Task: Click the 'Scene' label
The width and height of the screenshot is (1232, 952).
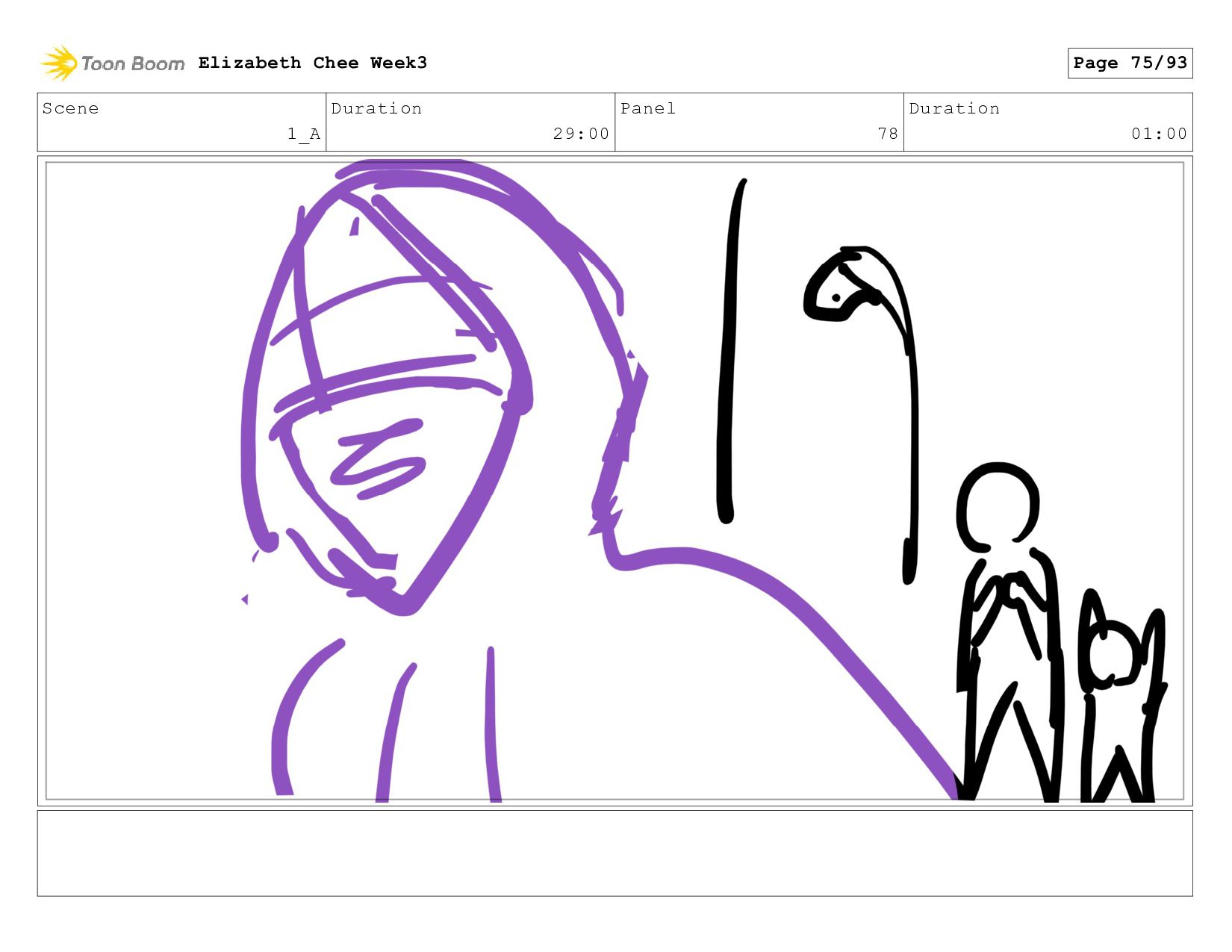Action: point(71,109)
